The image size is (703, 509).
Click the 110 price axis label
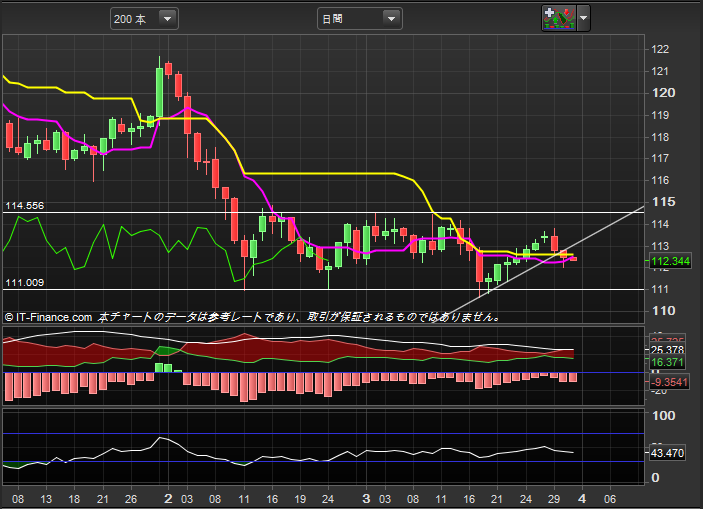click(664, 311)
